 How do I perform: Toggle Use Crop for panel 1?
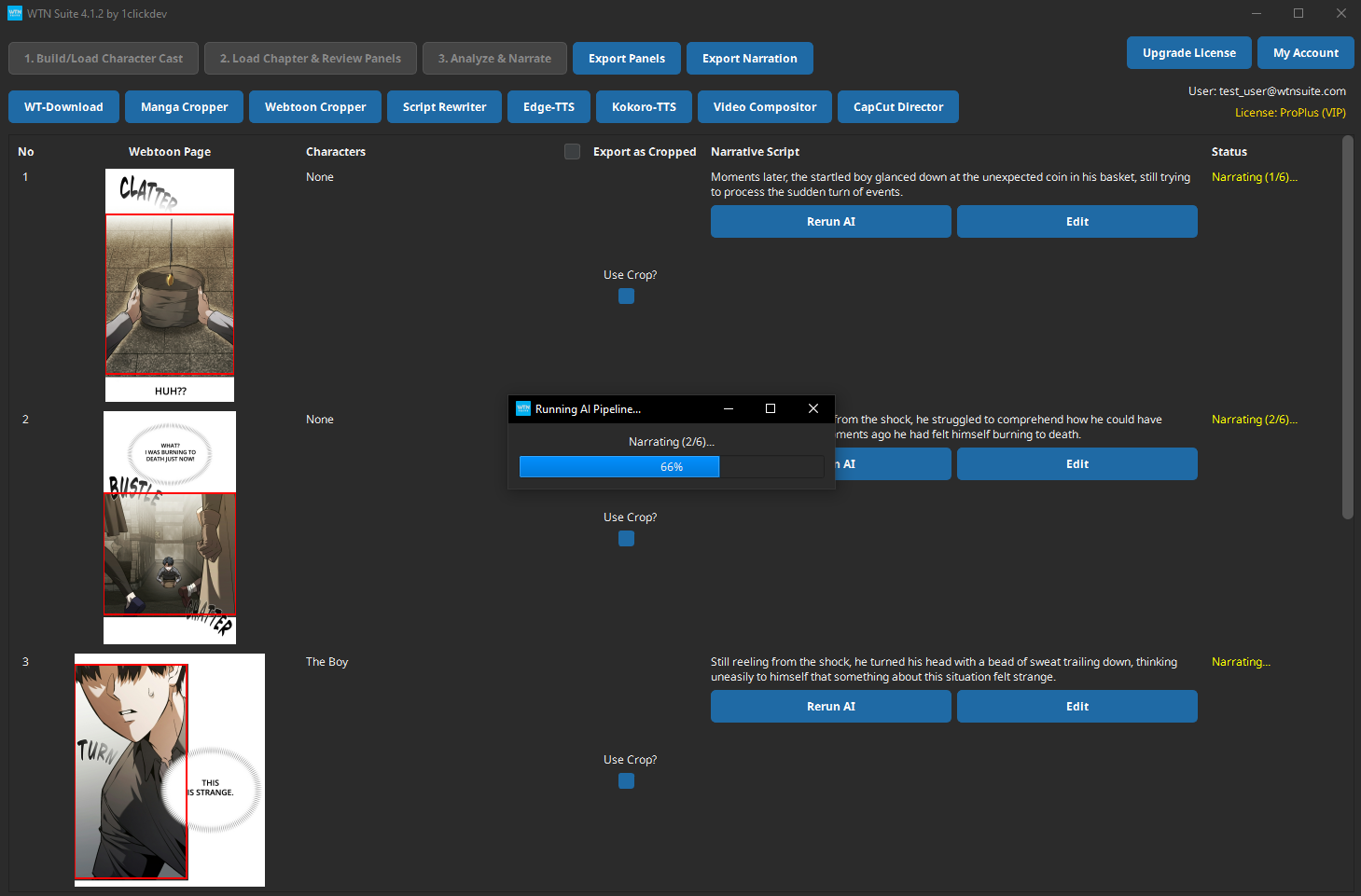pos(626,296)
